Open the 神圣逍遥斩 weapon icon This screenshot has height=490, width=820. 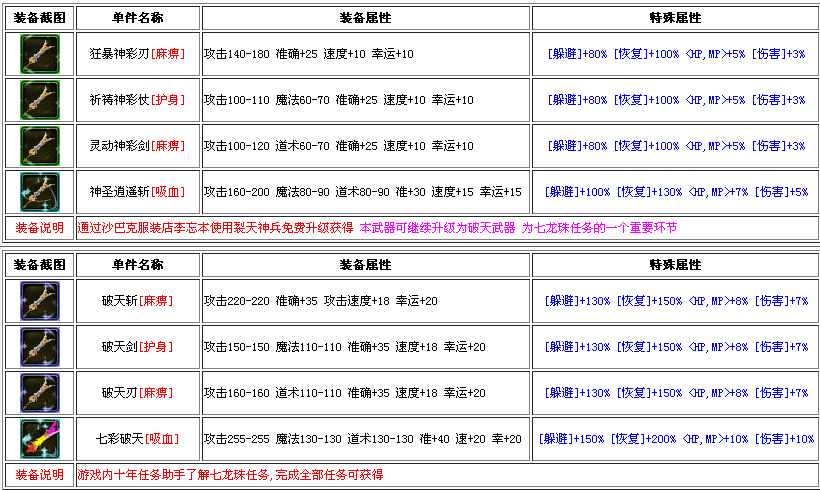tap(39, 192)
